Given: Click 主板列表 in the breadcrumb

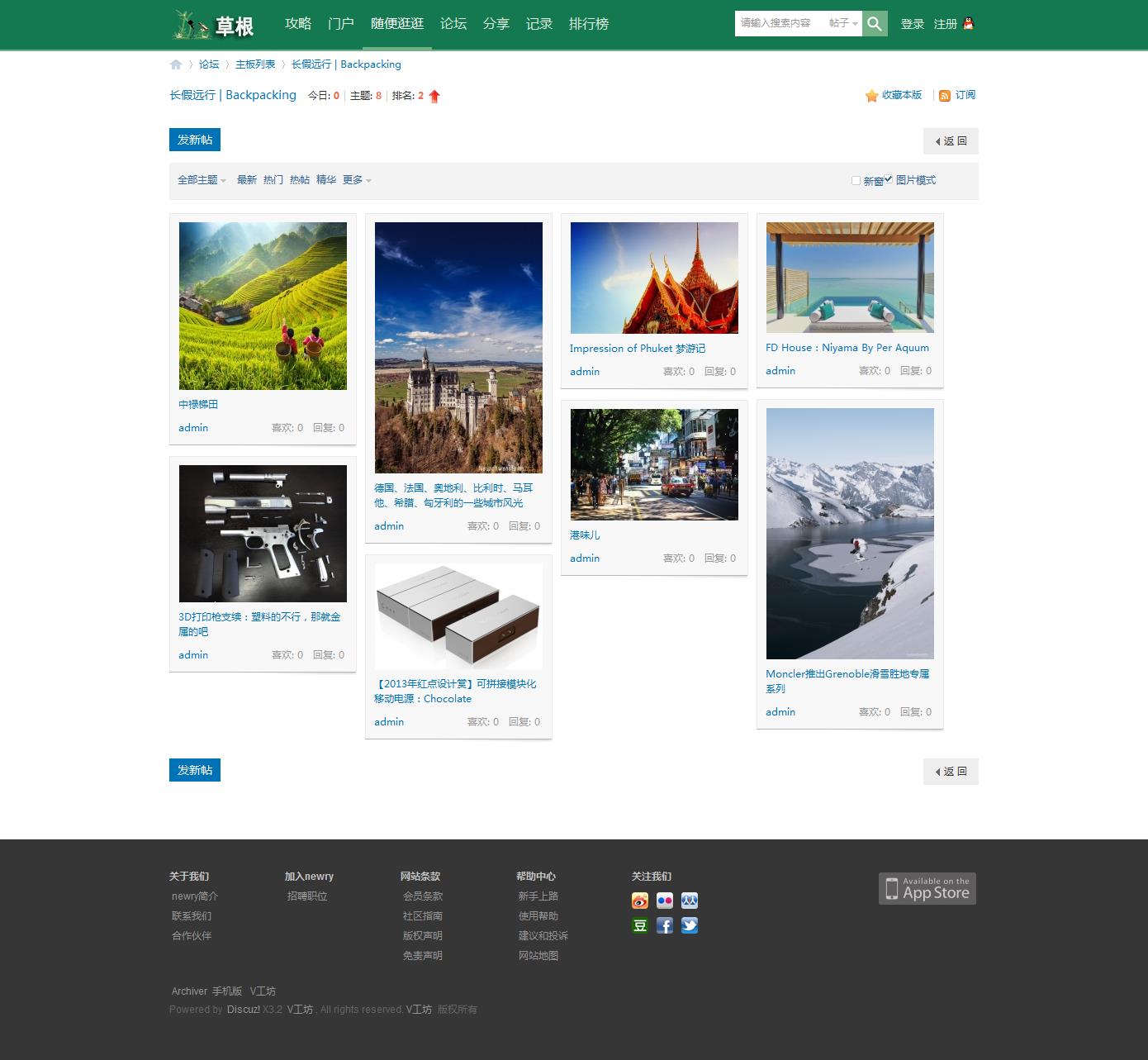Looking at the screenshot, I should (x=255, y=64).
